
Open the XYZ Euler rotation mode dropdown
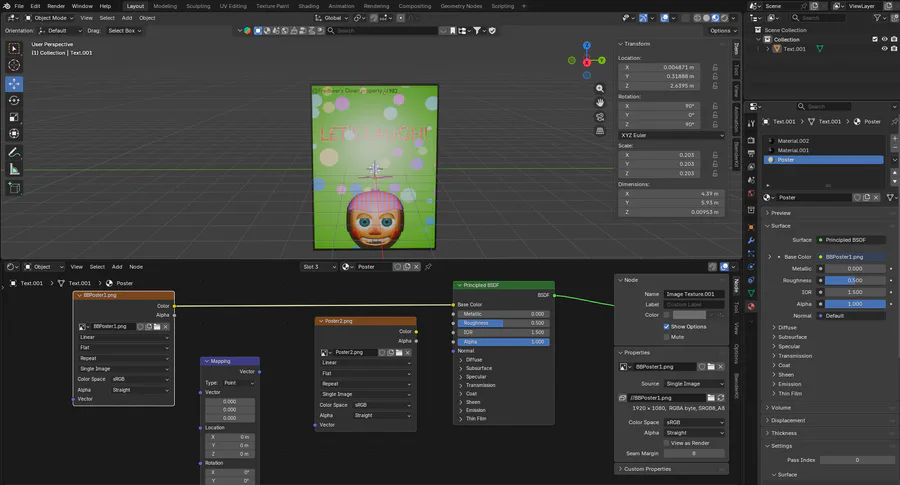pos(670,135)
